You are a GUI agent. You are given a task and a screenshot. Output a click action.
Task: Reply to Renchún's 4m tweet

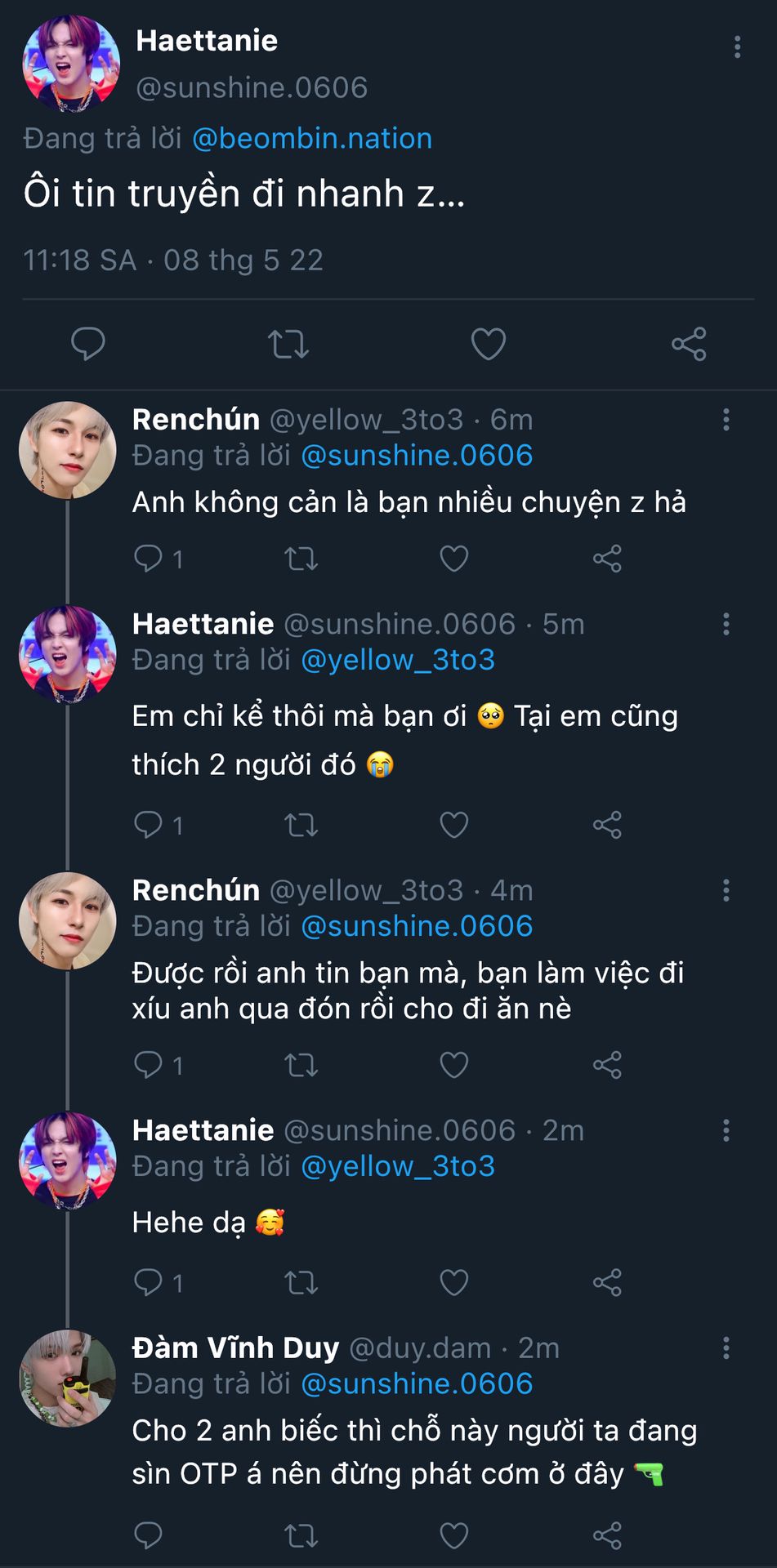tap(149, 1065)
